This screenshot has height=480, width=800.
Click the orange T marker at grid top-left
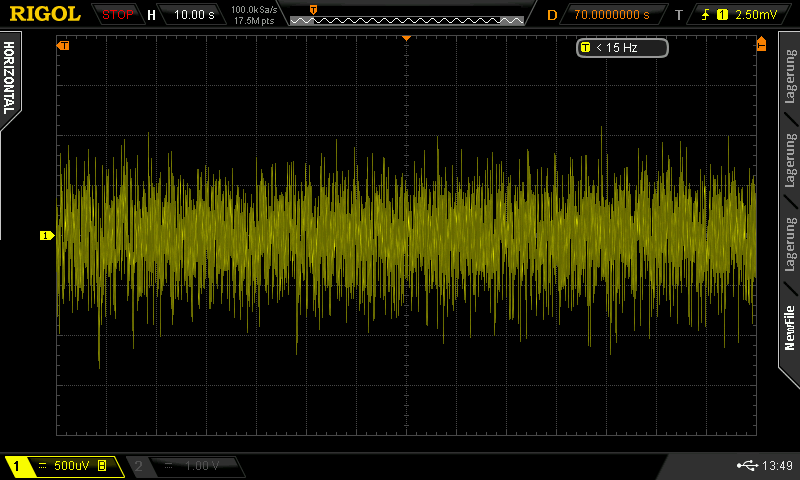[63, 46]
